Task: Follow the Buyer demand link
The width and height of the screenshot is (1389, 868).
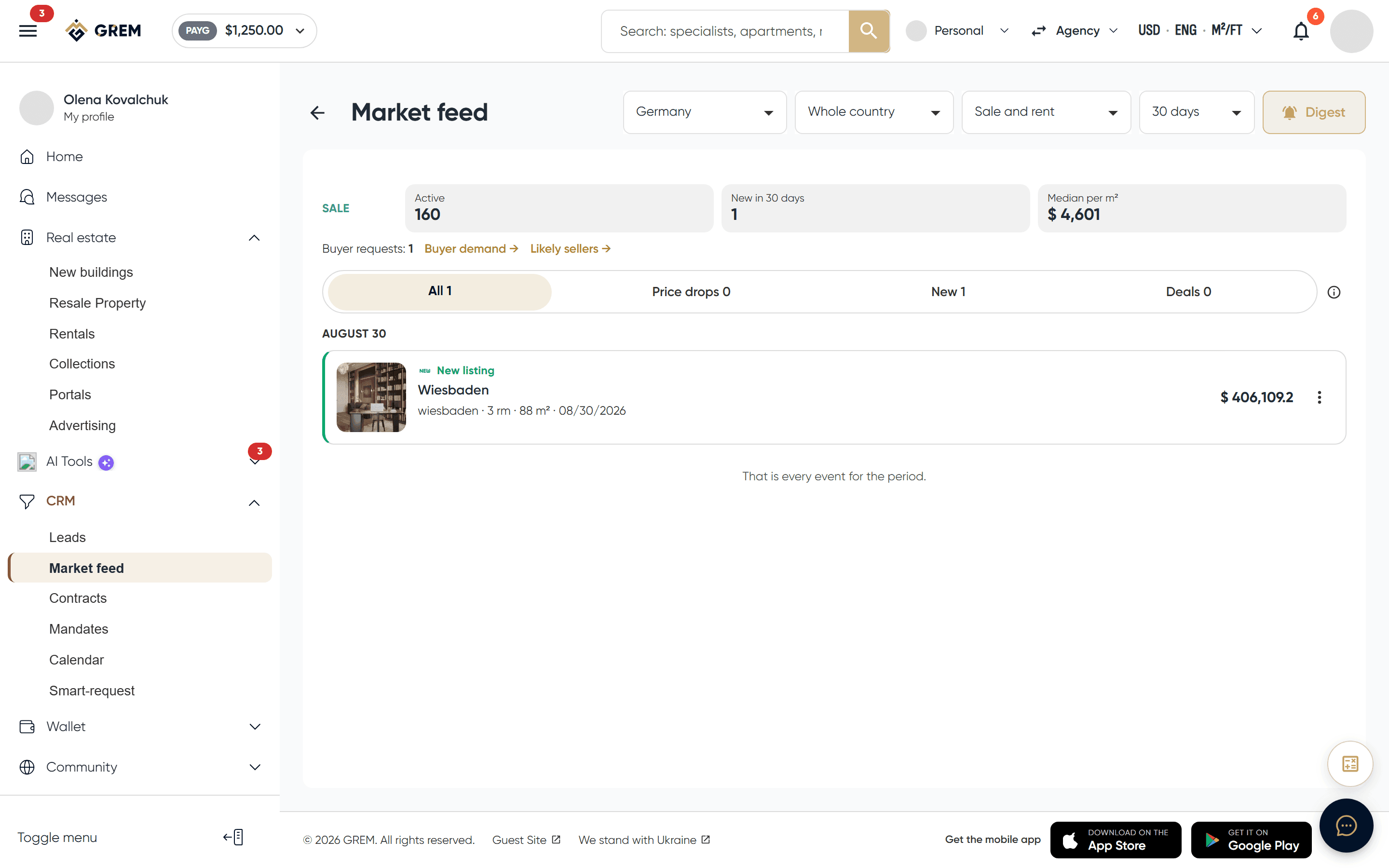Action: tap(471, 248)
